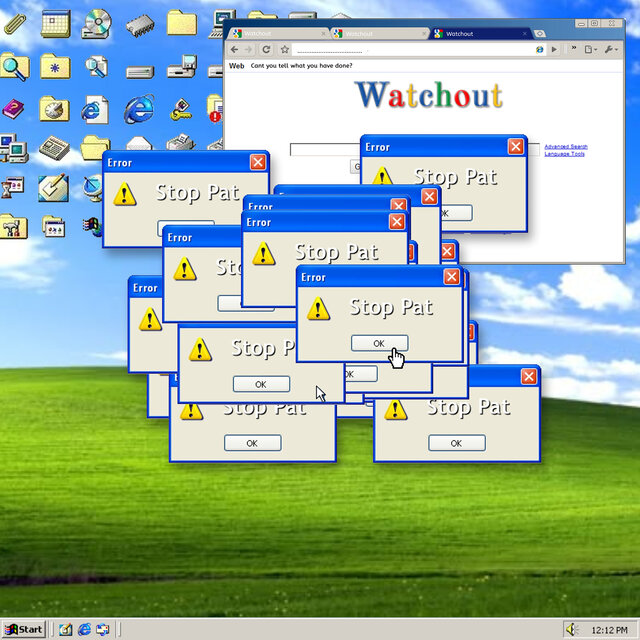Open the wrench settings menu in browser
640x640 pixels.
611,49
